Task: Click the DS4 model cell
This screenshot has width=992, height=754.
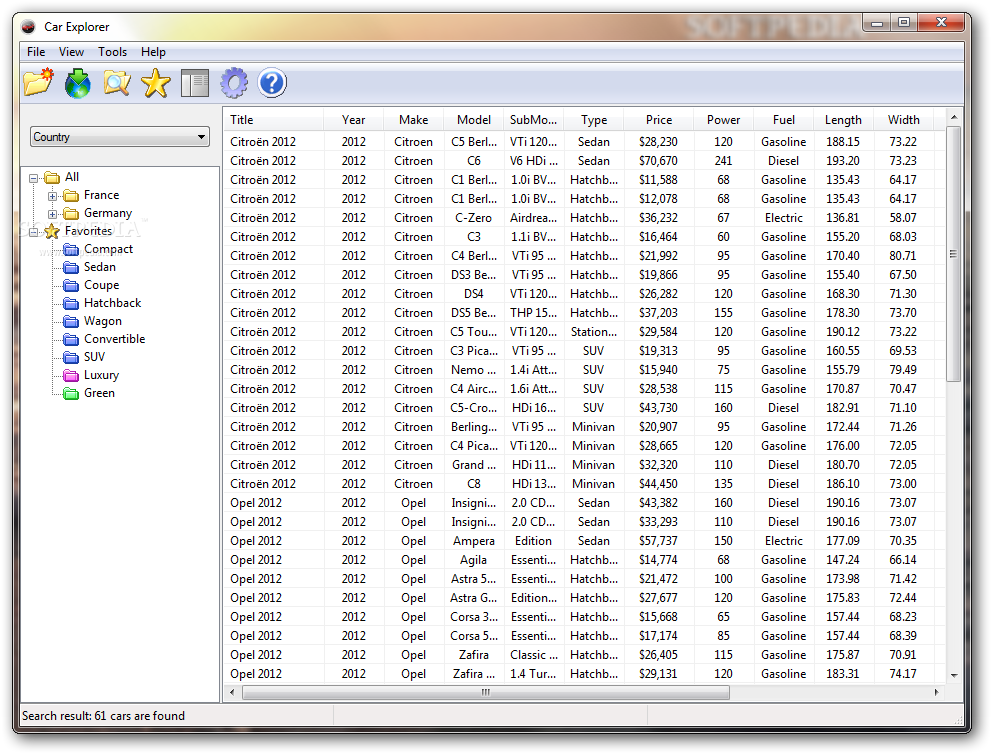Action: click(474, 294)
